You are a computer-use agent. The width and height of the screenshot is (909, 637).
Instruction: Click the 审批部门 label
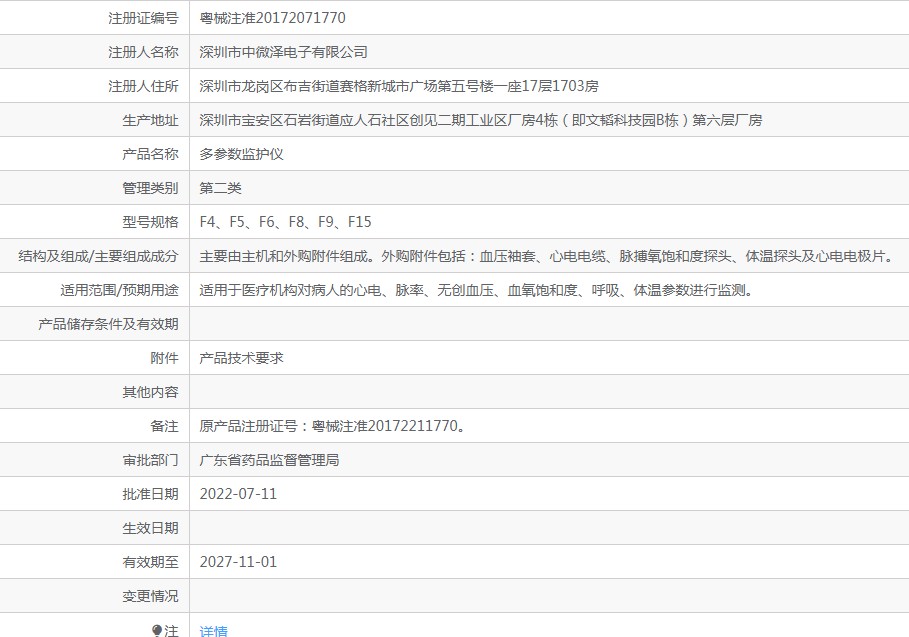[150, 460]
